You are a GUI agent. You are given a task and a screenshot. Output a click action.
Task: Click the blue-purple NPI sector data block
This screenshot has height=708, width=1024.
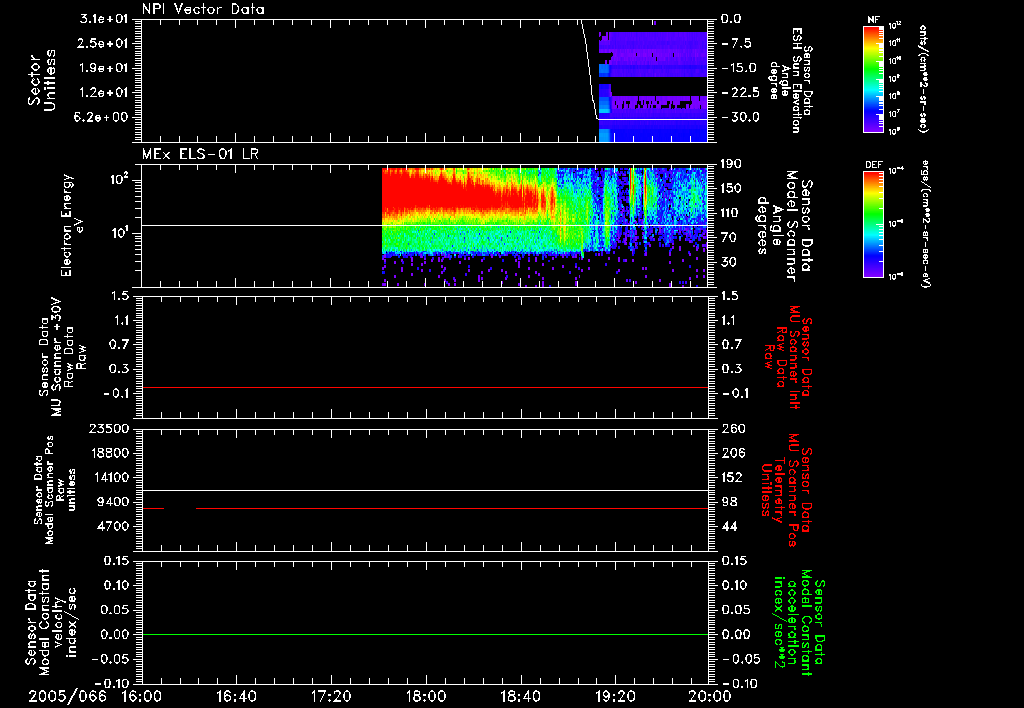[x=653, y=86]
